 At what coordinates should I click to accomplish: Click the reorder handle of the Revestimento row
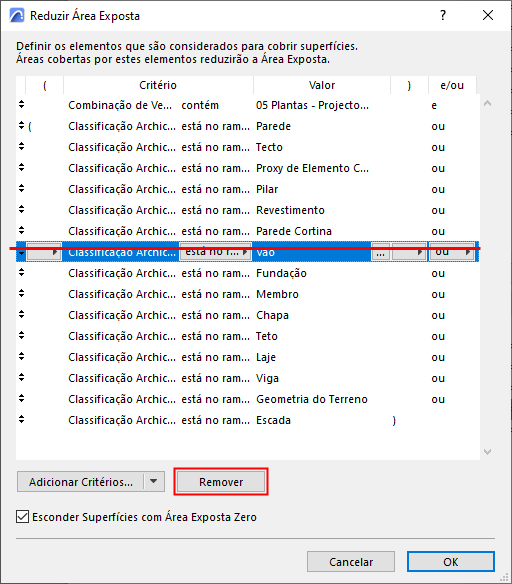coord(21,210)
